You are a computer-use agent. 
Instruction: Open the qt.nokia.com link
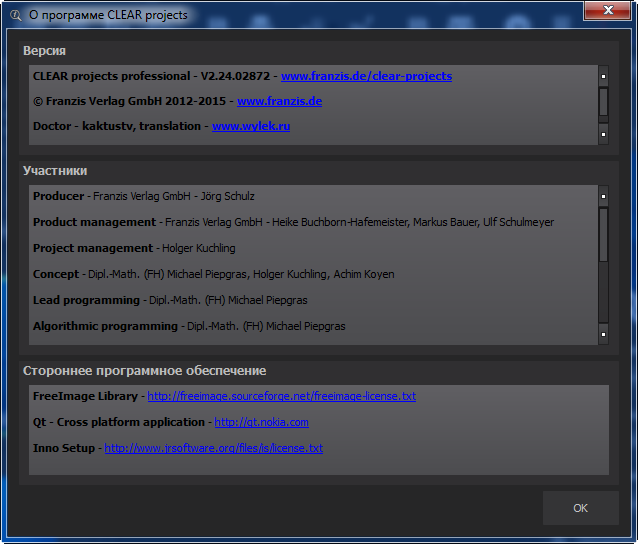click(x=261, y=422)
